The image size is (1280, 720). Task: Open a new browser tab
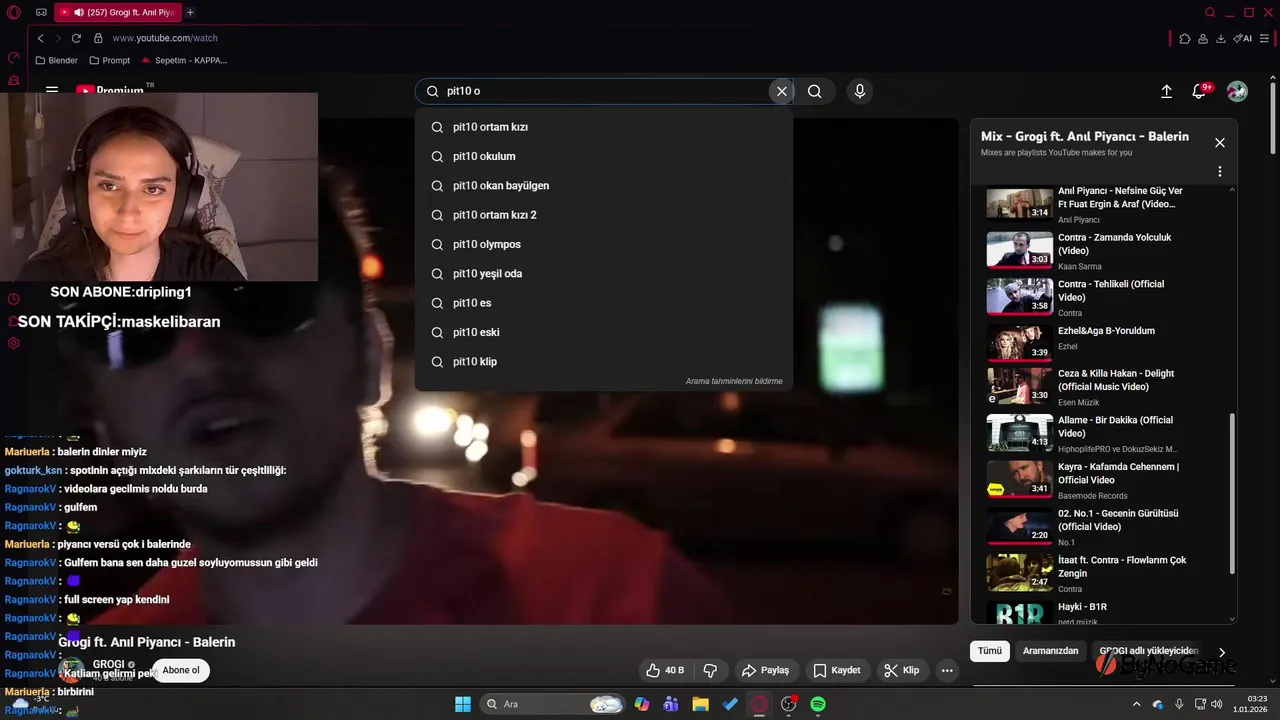tap(190, 13)
